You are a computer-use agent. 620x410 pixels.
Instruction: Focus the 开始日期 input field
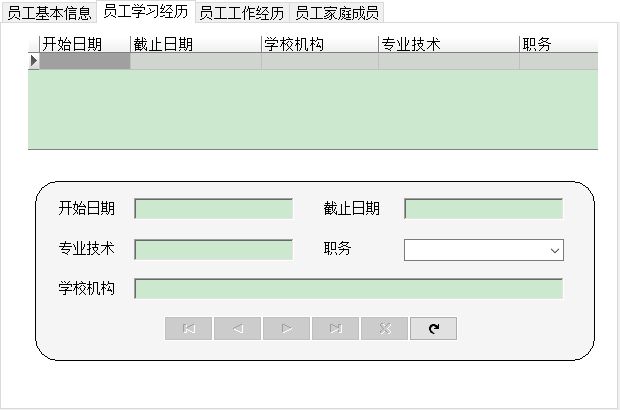(214, 208)
